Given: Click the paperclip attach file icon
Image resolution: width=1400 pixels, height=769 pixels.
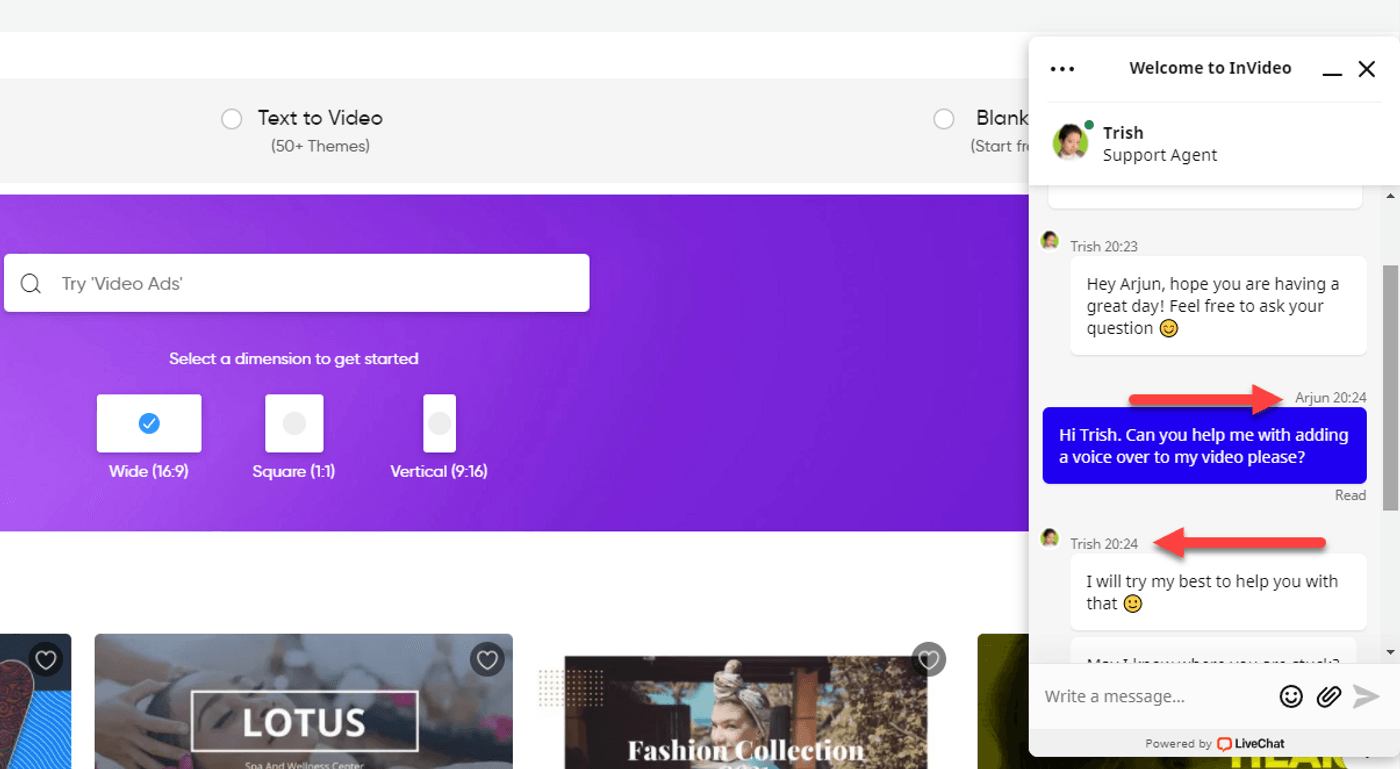Looking at the screenshot, I should [1328, 696].
